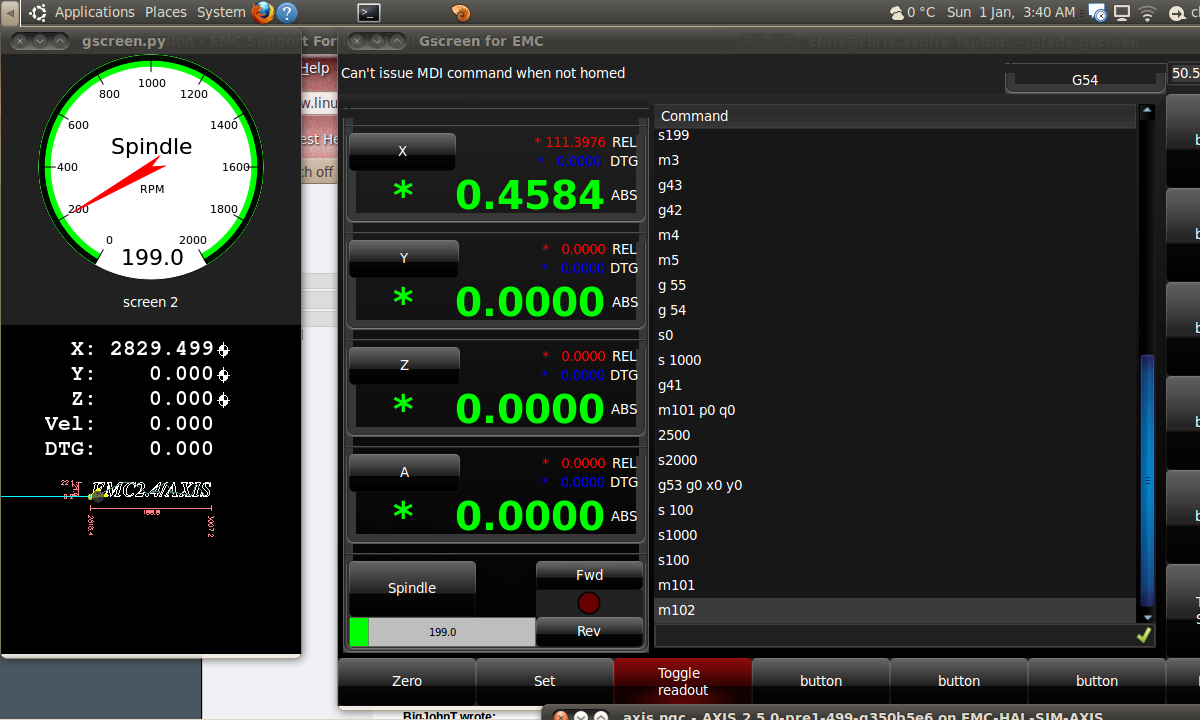Launch Firefox from the top panel
Viewport: 1200px width, 720px height.
point(263,12)
